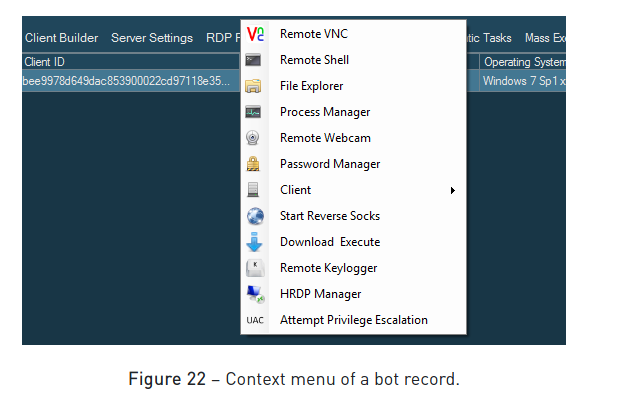
Task: Click the Start Reverse Socks globe icon
Action: (255, 216)
